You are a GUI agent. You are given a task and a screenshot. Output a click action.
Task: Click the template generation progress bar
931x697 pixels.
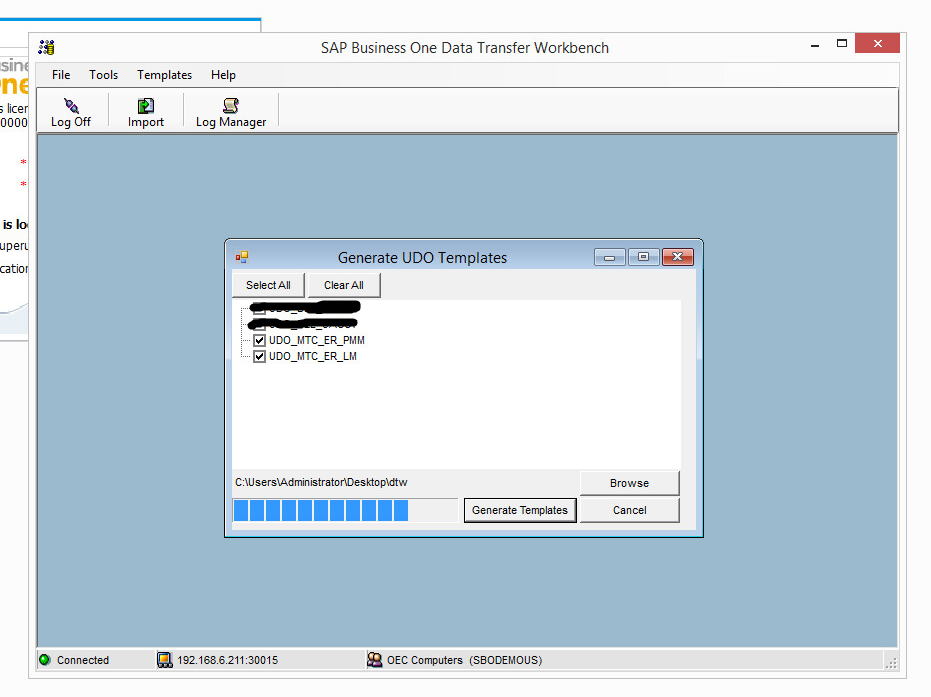click(345, 510)
